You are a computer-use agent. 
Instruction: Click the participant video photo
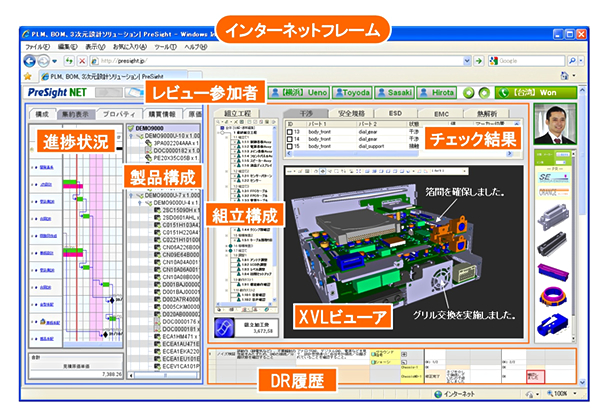555,124
